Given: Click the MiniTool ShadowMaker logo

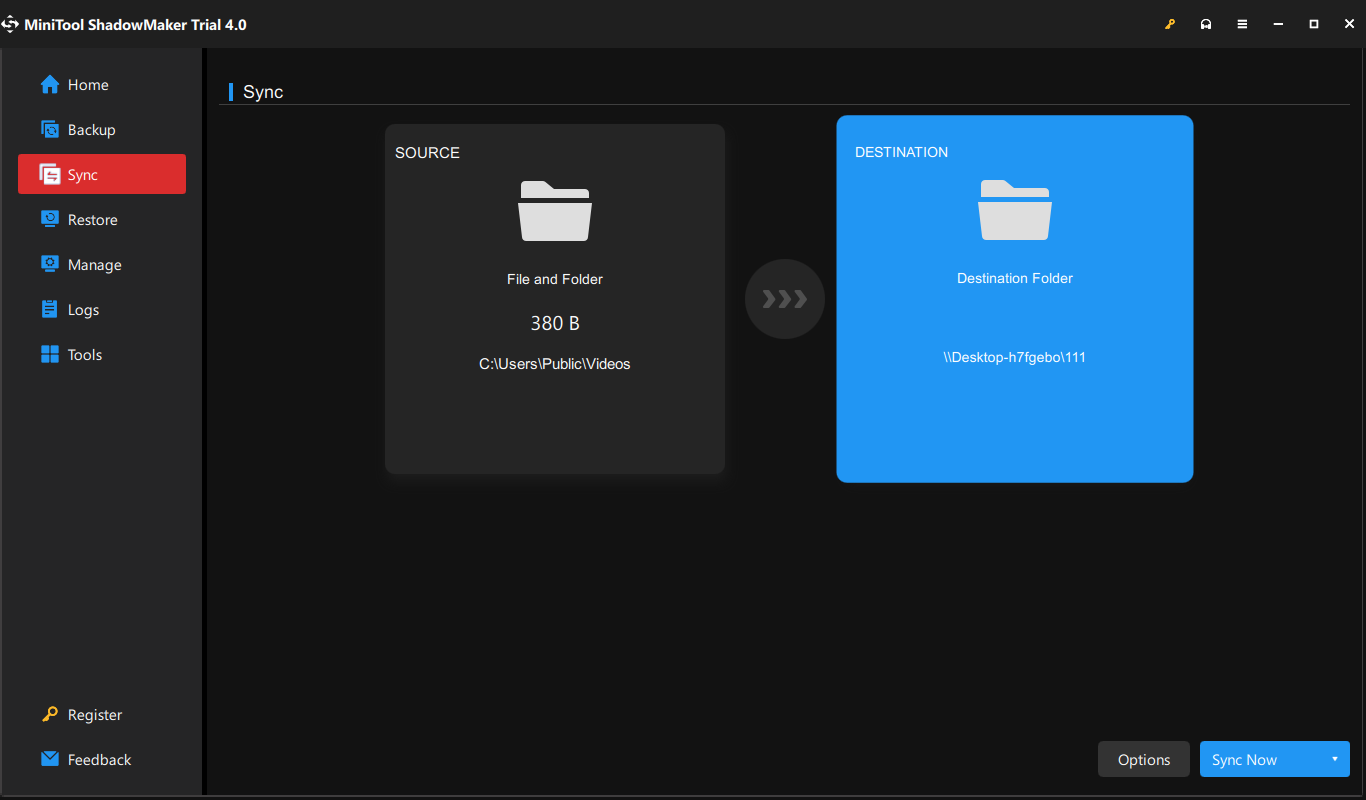Looking at the screenshot, I should tap(12, 23).
